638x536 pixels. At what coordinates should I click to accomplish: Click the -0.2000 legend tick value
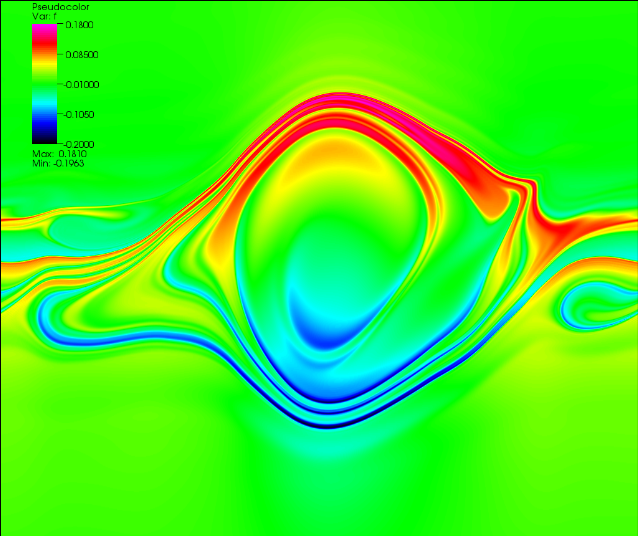[x=79, y=144]
